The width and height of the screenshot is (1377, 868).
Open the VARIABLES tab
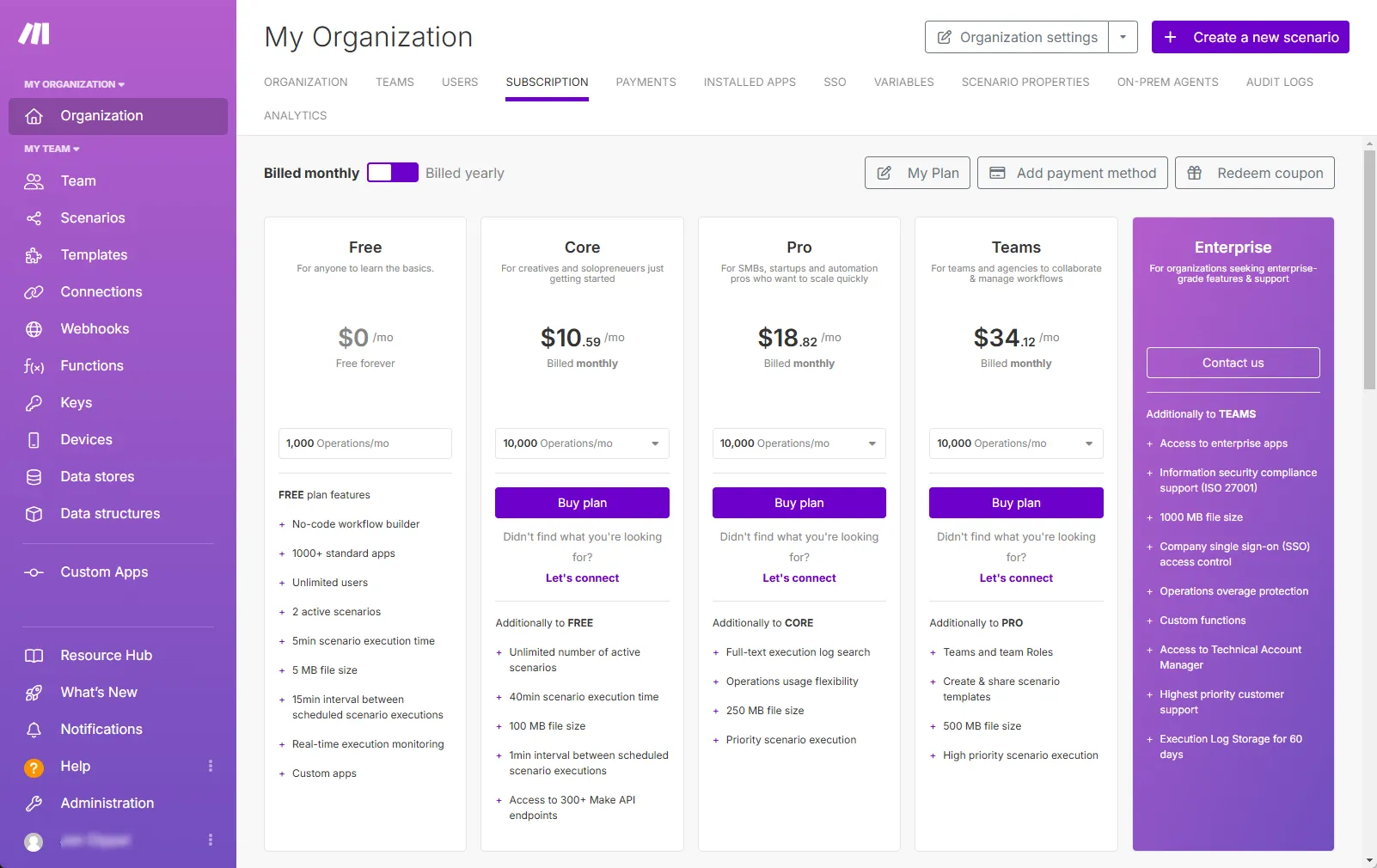click(904, 83)
